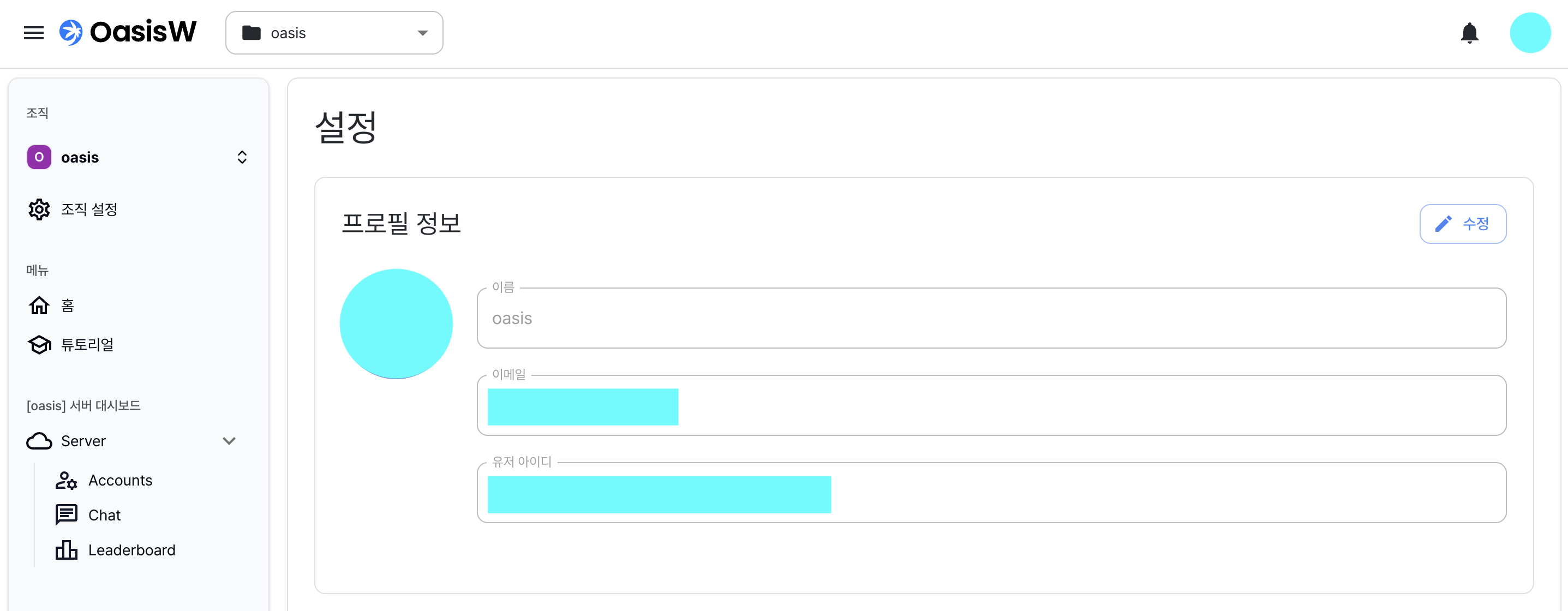Open the hamburger menu icon

33,33
